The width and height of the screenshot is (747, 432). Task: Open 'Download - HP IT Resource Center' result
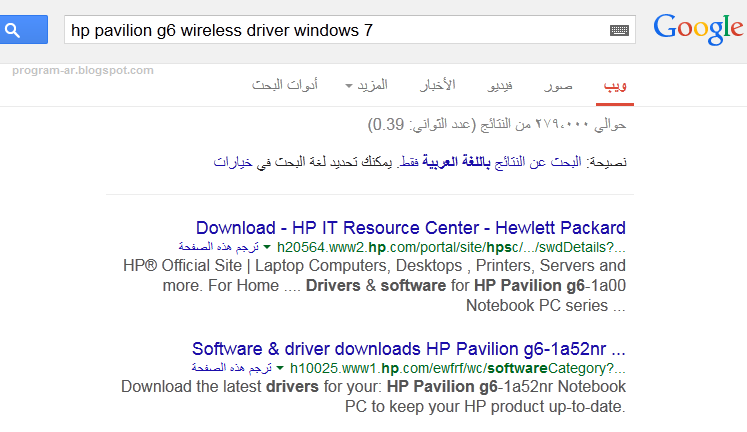coord(411,228)
